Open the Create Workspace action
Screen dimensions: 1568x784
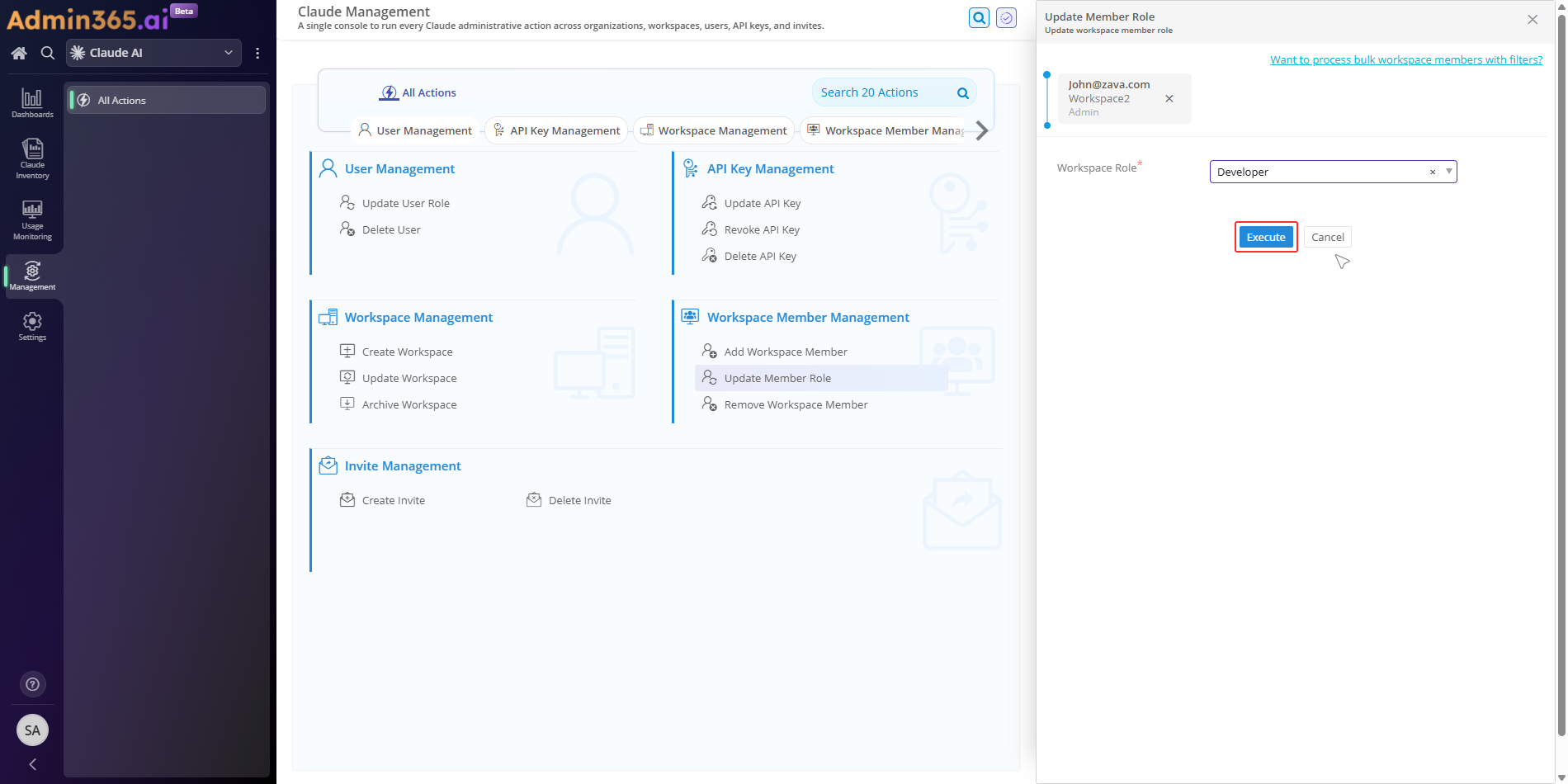tap(407, 352)
